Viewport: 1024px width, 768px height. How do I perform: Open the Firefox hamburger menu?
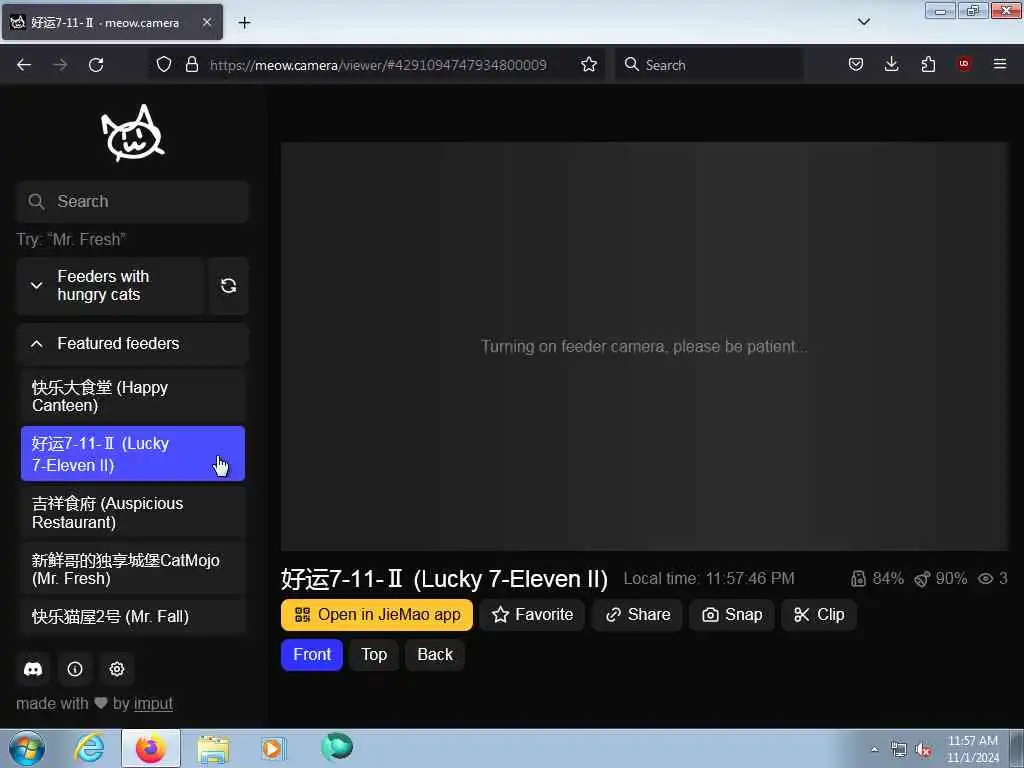(1000, 64)
